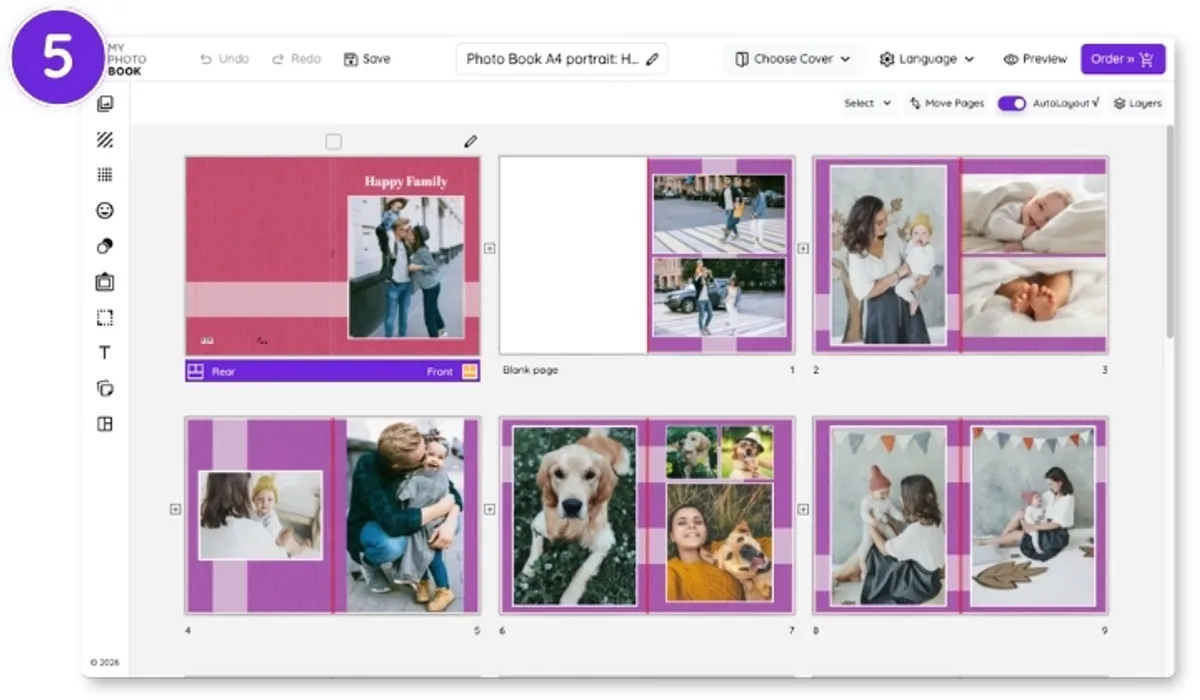Click the vertical scrollbar on the right
Image resolution: width=1200 pixels, height=700 pixels.
click(x=1169, y=230)
